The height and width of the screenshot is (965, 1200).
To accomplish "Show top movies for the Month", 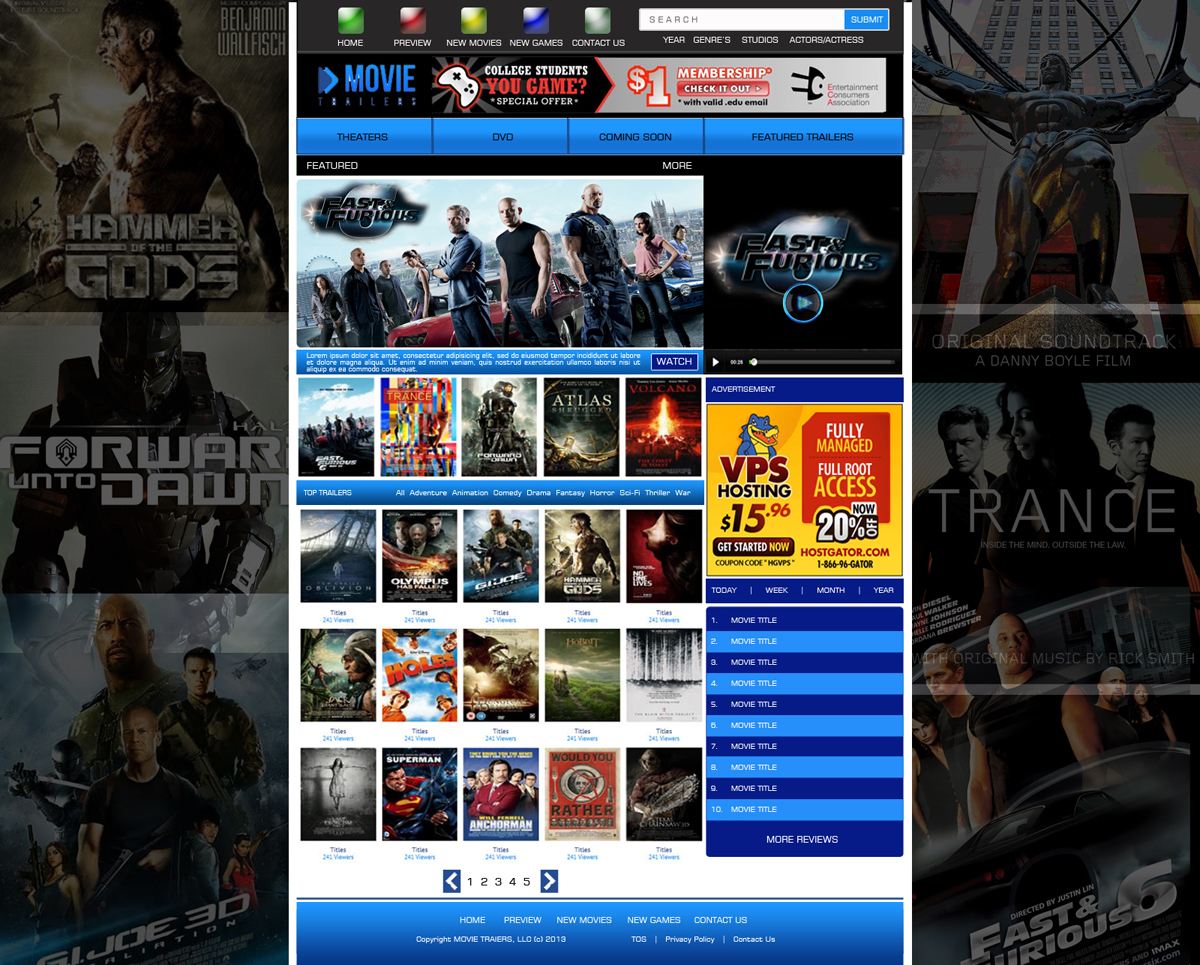I will pos(831,590).
